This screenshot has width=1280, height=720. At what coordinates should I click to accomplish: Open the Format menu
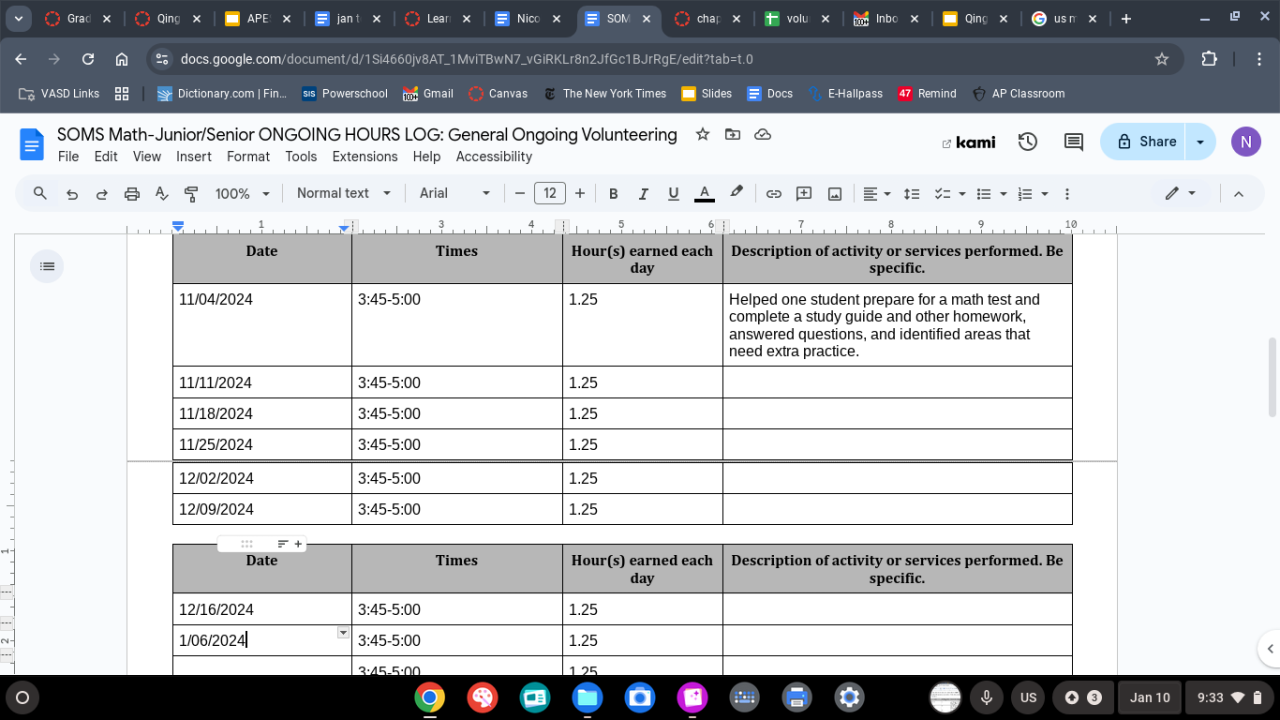tap(248, 156)
